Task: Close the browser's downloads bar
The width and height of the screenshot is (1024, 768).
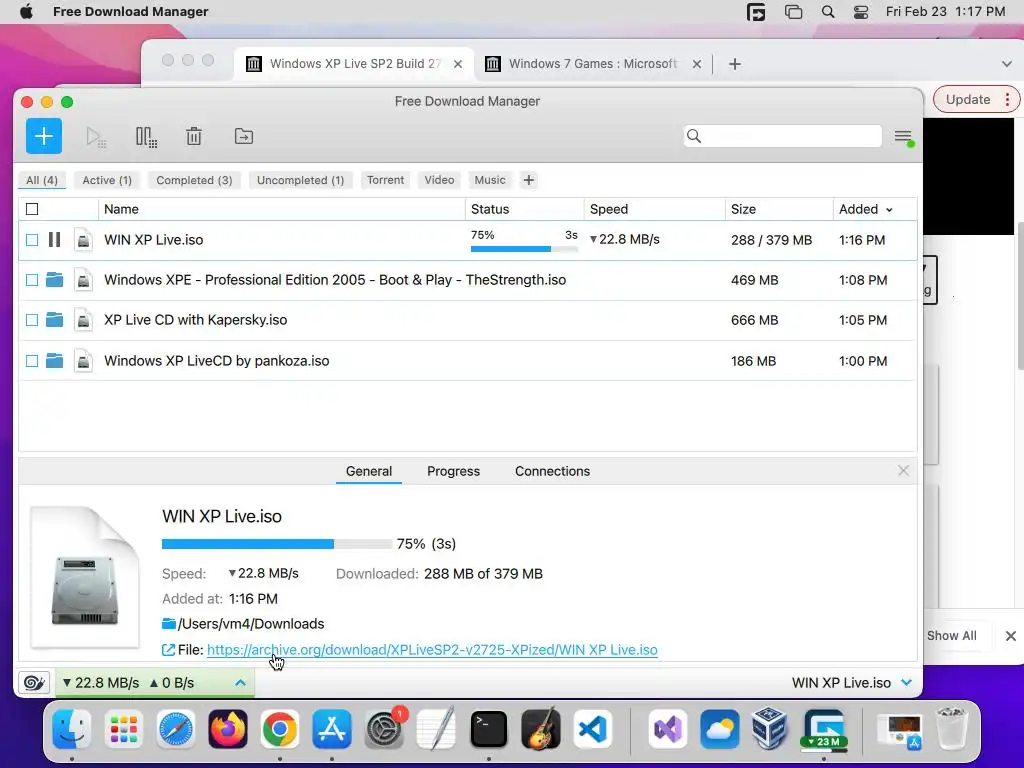Action: click(x=1010, y=635)
